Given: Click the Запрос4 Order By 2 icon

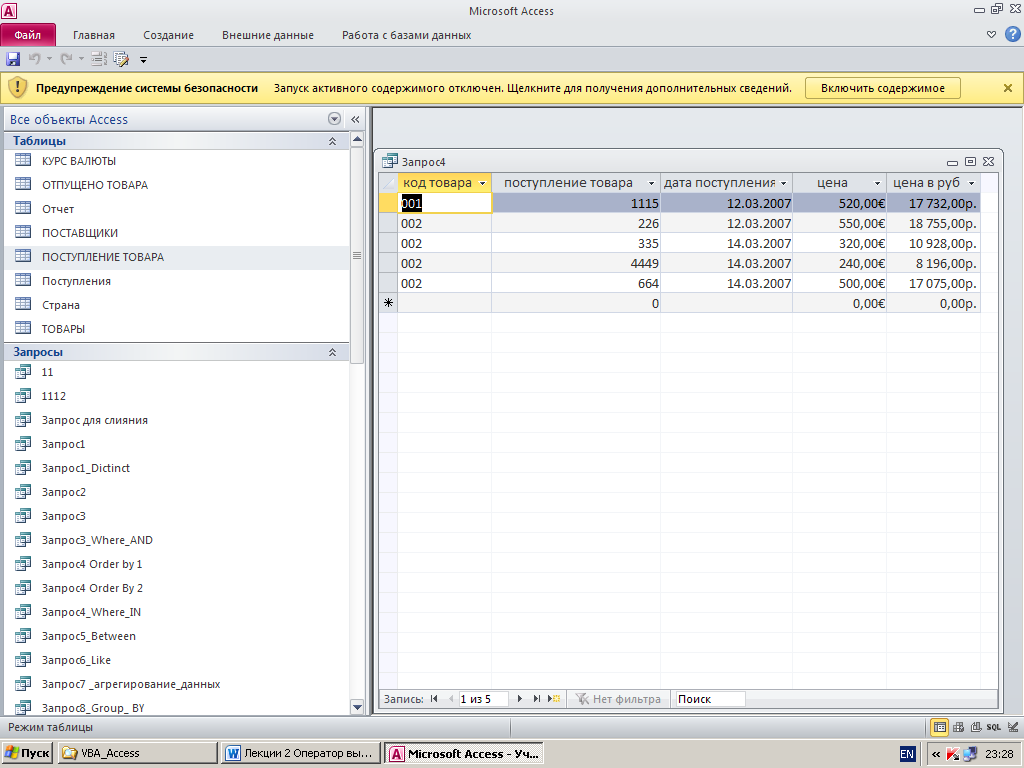Looking at the screenshot, I should point(23,587).
